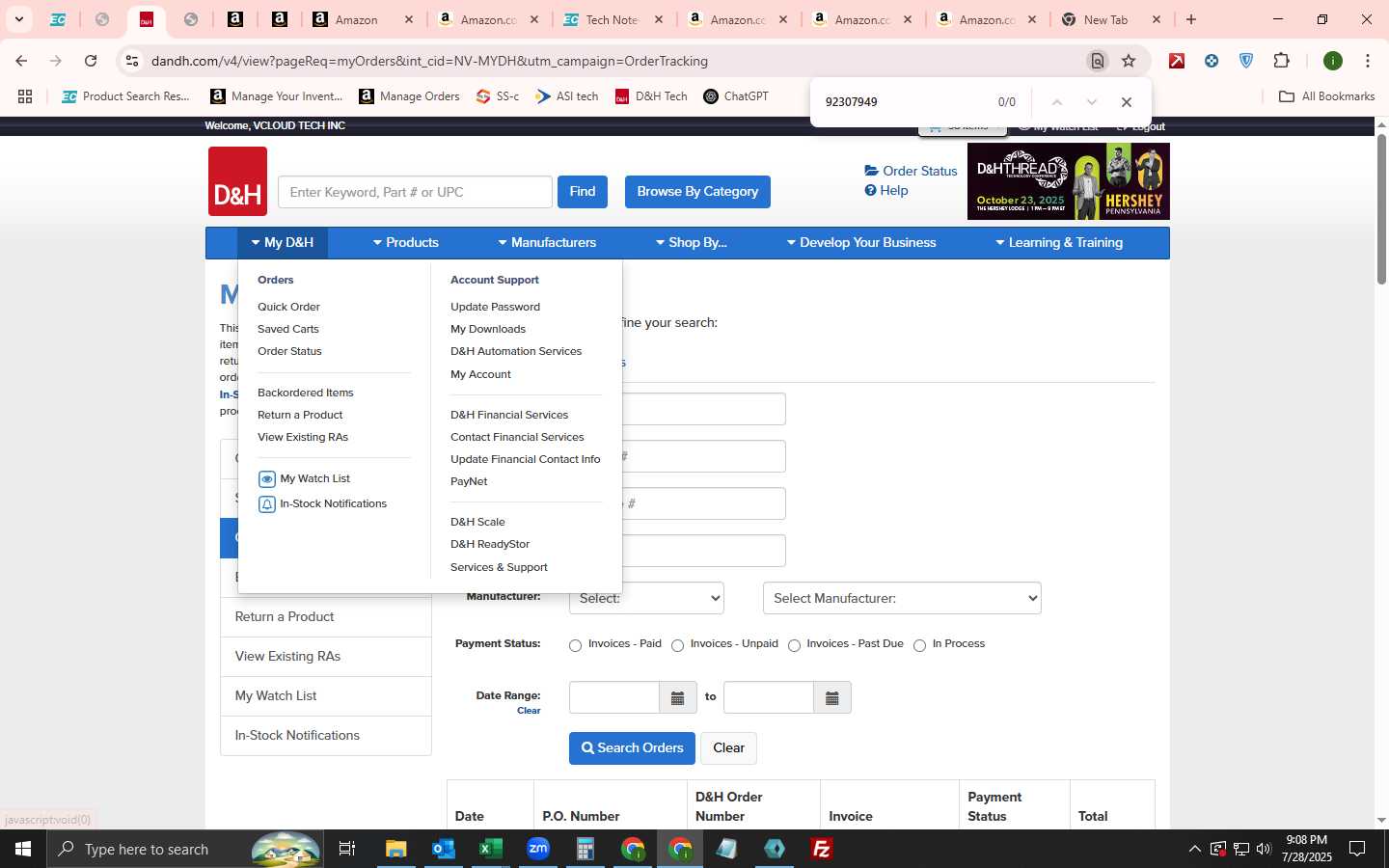
Task: Open the ASI tech bookmark
Action: pos(566,96)
